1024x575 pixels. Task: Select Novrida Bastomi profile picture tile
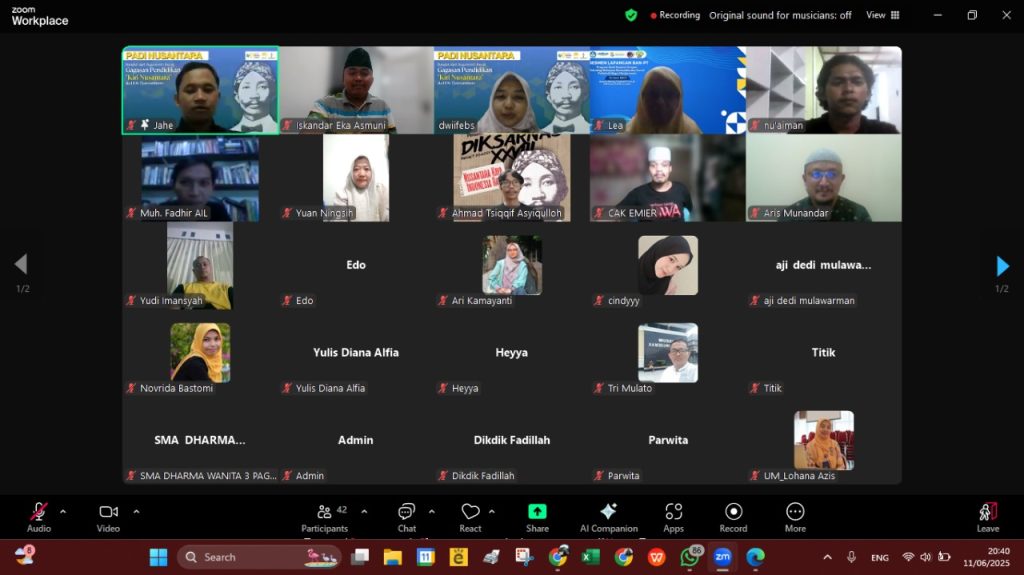point(200,353)
